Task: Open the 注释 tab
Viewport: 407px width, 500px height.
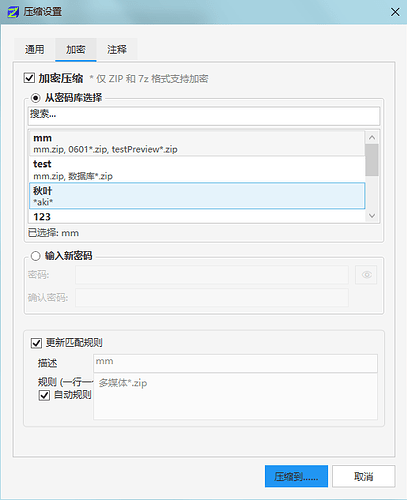Action: 117,50
